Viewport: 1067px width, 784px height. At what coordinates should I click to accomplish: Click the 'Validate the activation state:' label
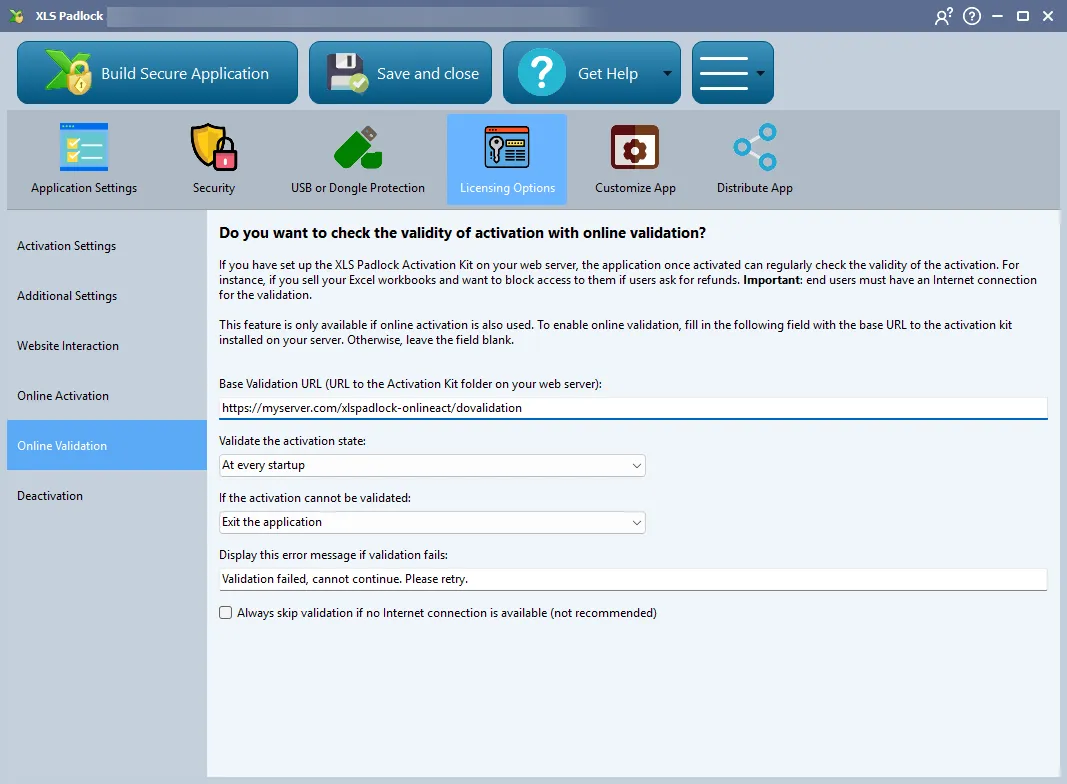coord(293,441)
